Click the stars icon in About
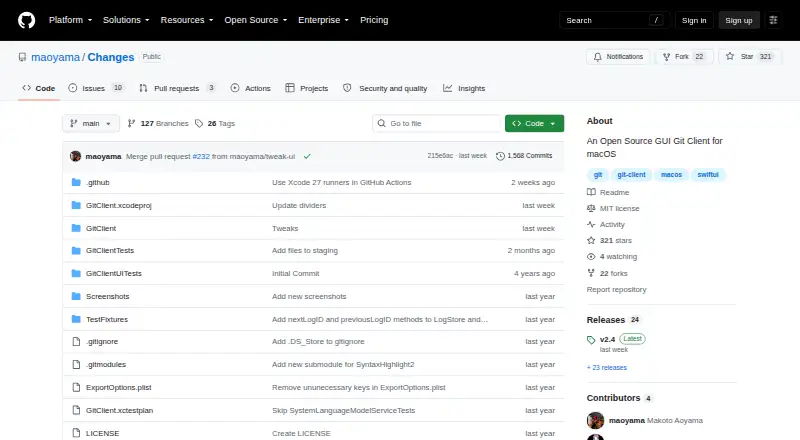Screen dimensions: 800x440 pyautogui.click(x=591, y=240)
